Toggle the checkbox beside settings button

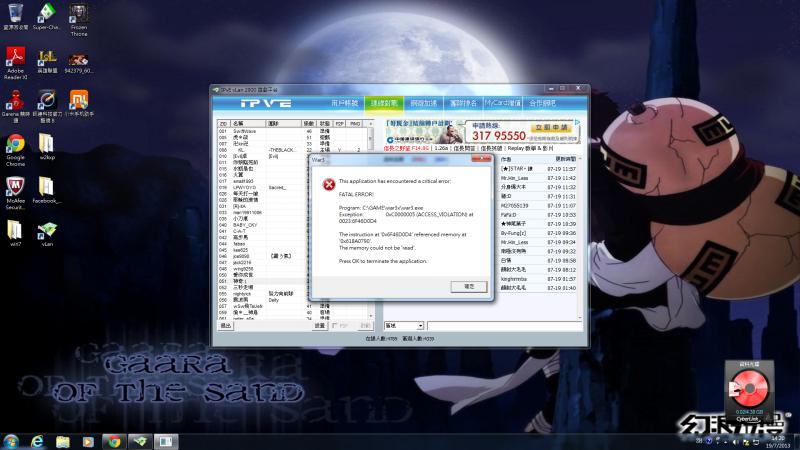(335, 326)
